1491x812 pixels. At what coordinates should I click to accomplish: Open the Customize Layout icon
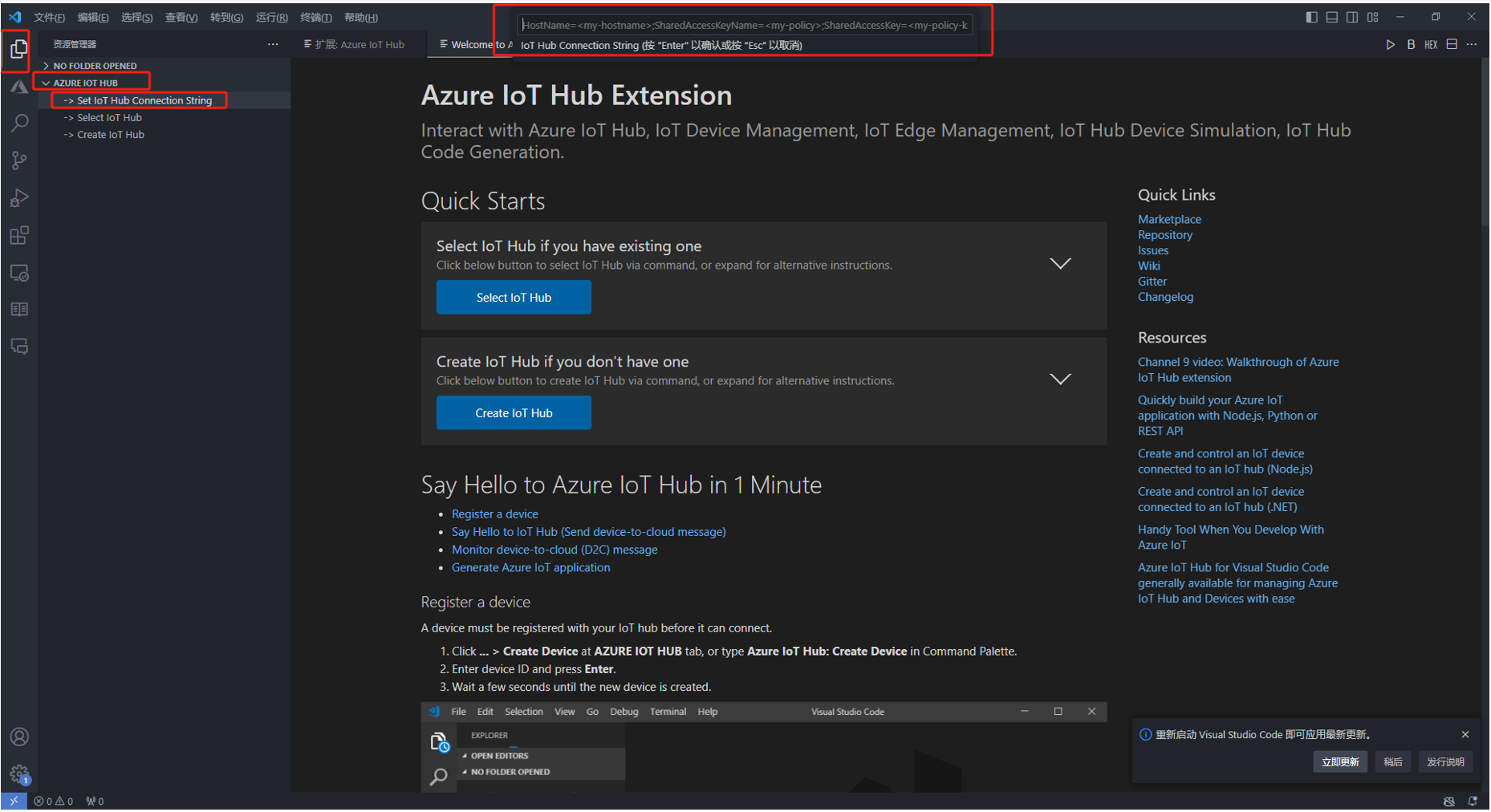[1373, 17]
